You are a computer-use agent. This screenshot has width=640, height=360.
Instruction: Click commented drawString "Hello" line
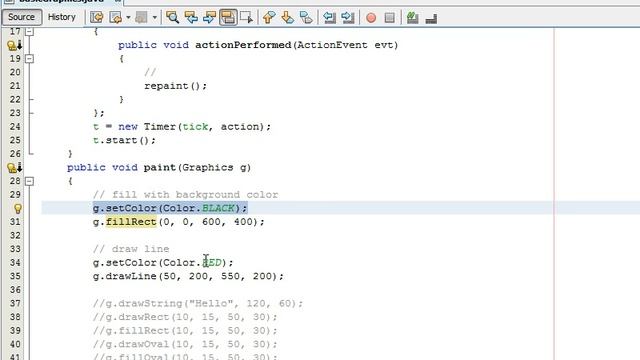tap(198, 304)
